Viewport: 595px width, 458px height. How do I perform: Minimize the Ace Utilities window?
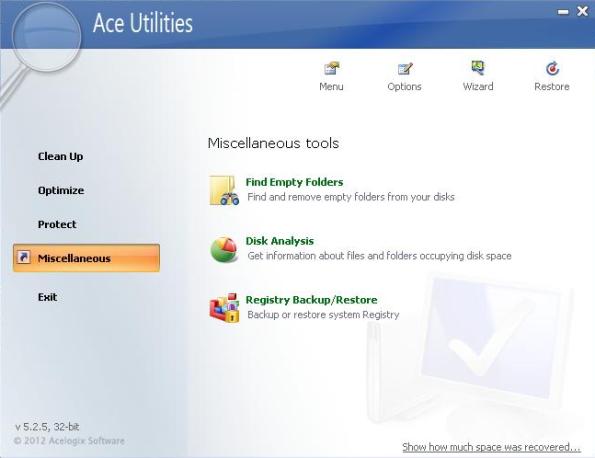pyautogui.click(x=563, y=12)
